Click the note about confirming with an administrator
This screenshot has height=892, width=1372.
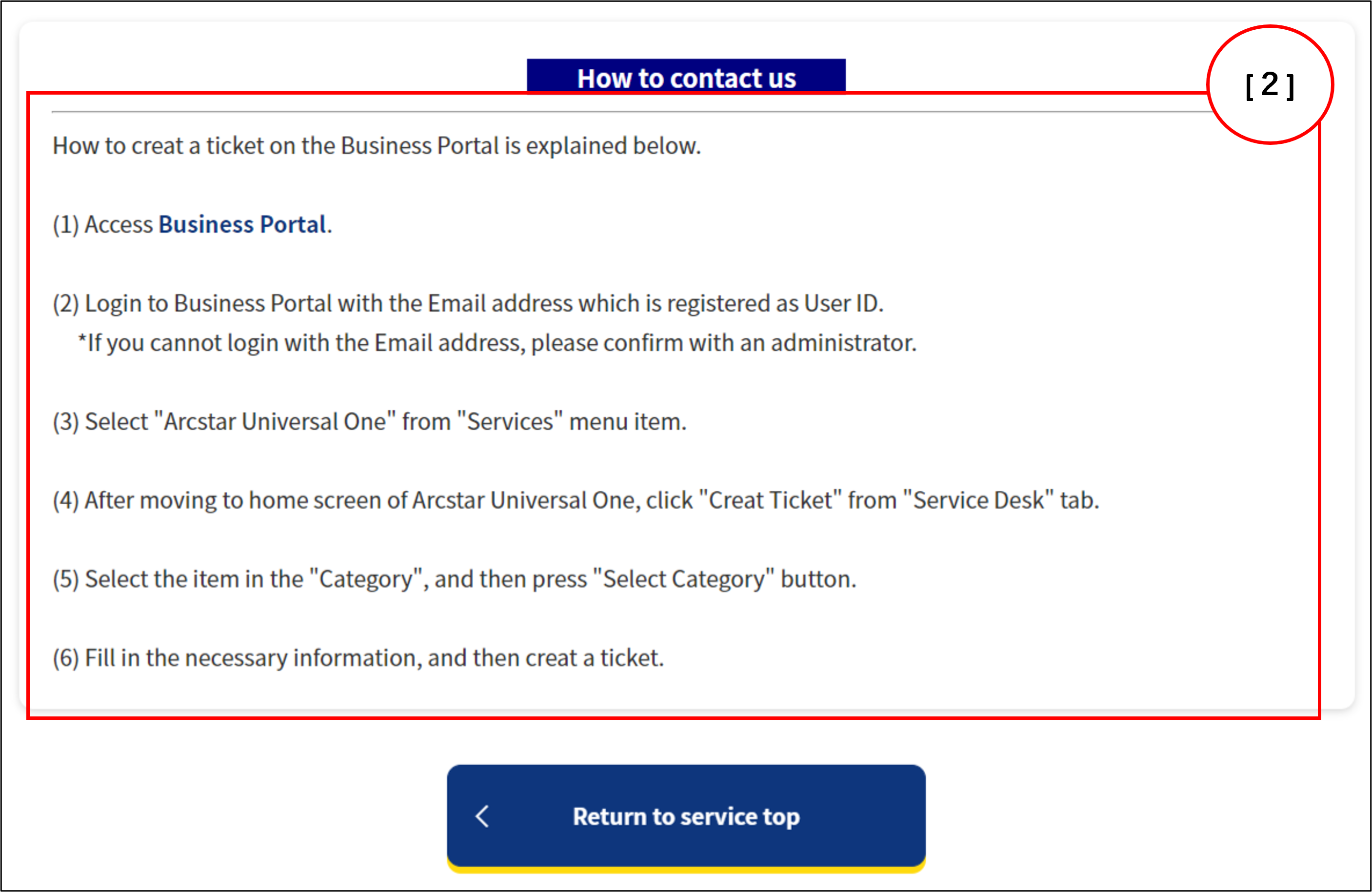point(497,343)
